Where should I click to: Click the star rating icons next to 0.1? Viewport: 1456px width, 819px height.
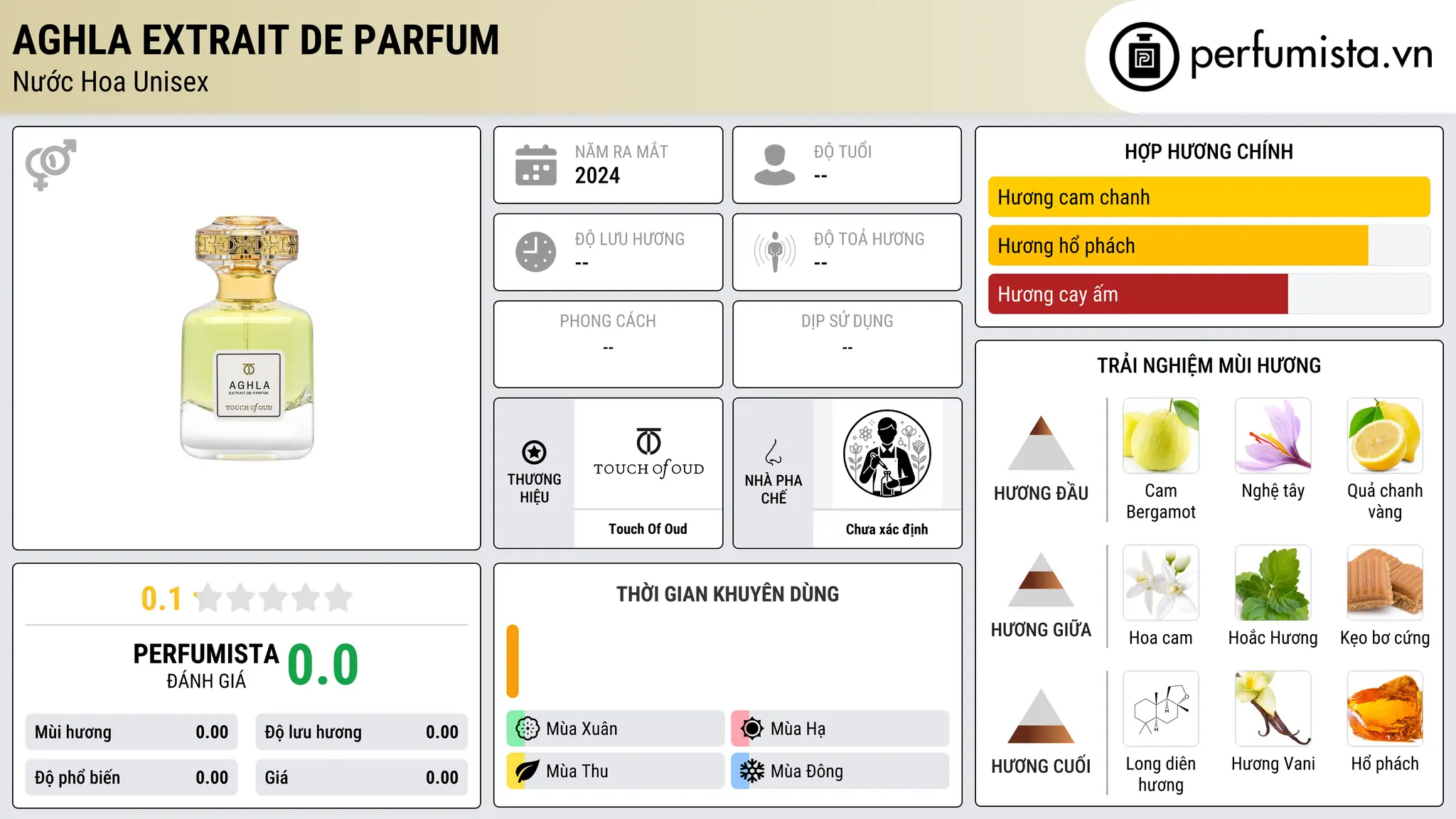274,598
